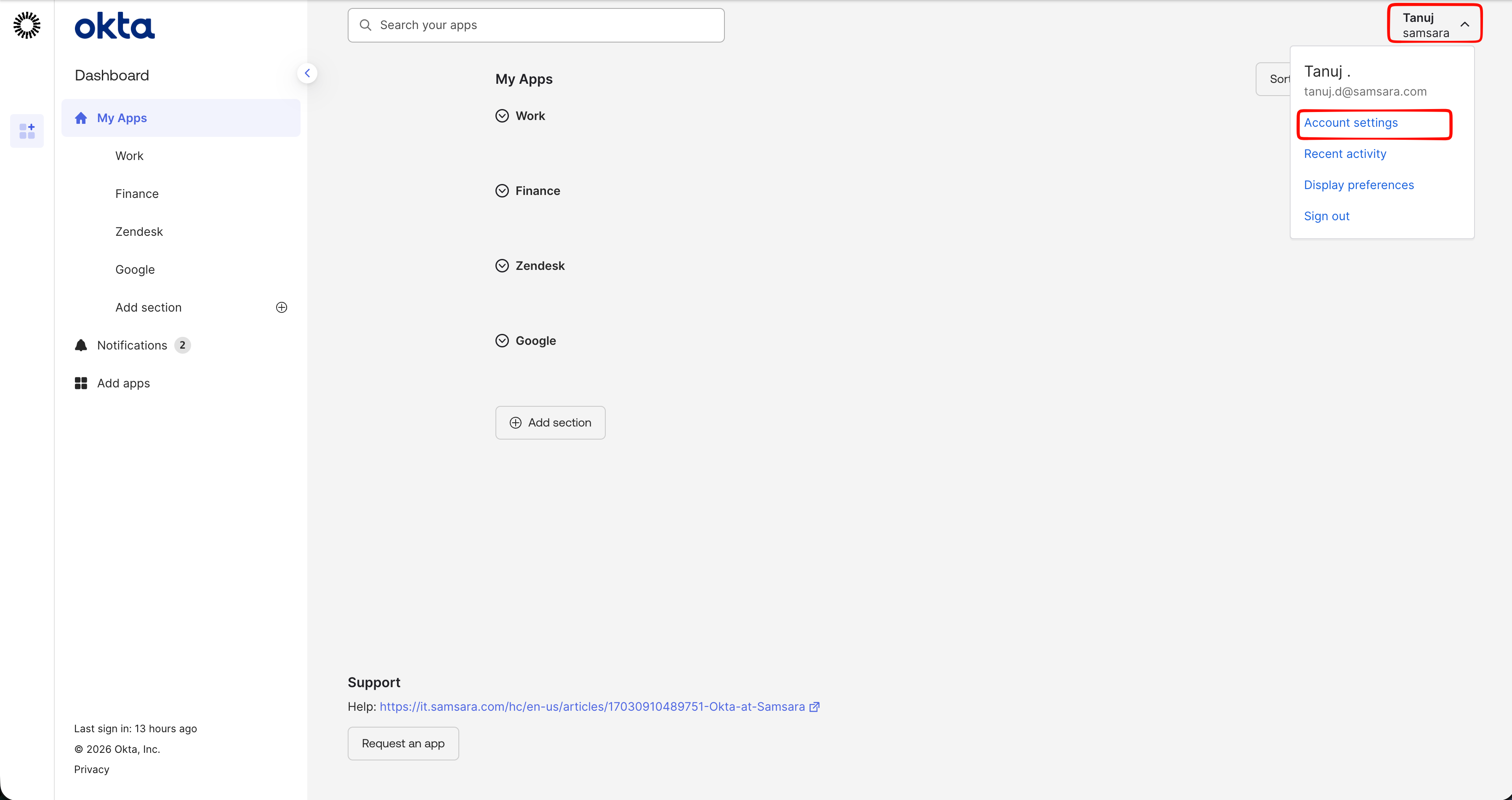This screenshot has height=800, width=1512.
Task: Open the Okta-at-Samsara help article link
Action: [592, 707]
